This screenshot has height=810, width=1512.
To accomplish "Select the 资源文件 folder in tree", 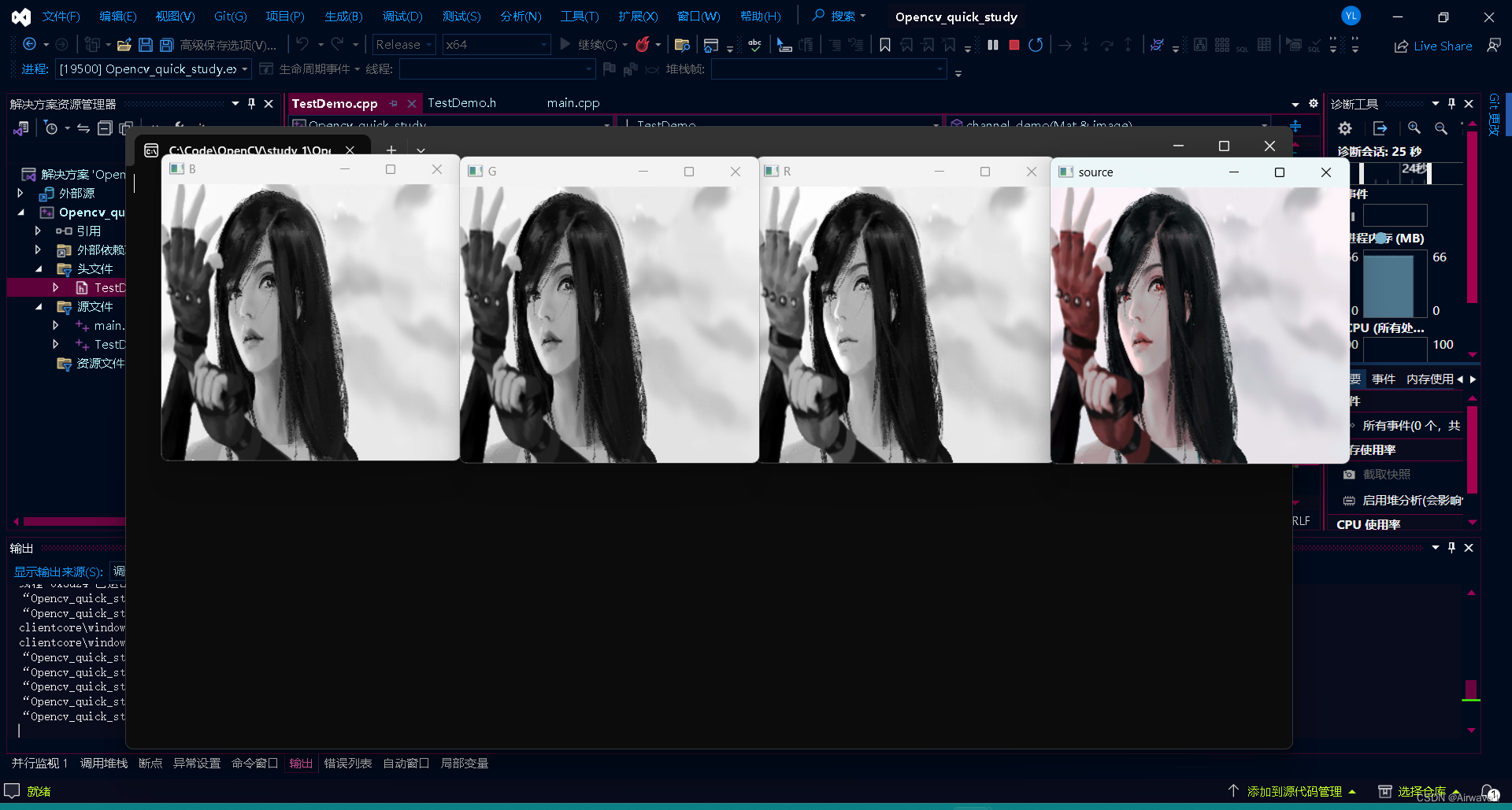I will point(101,363).
